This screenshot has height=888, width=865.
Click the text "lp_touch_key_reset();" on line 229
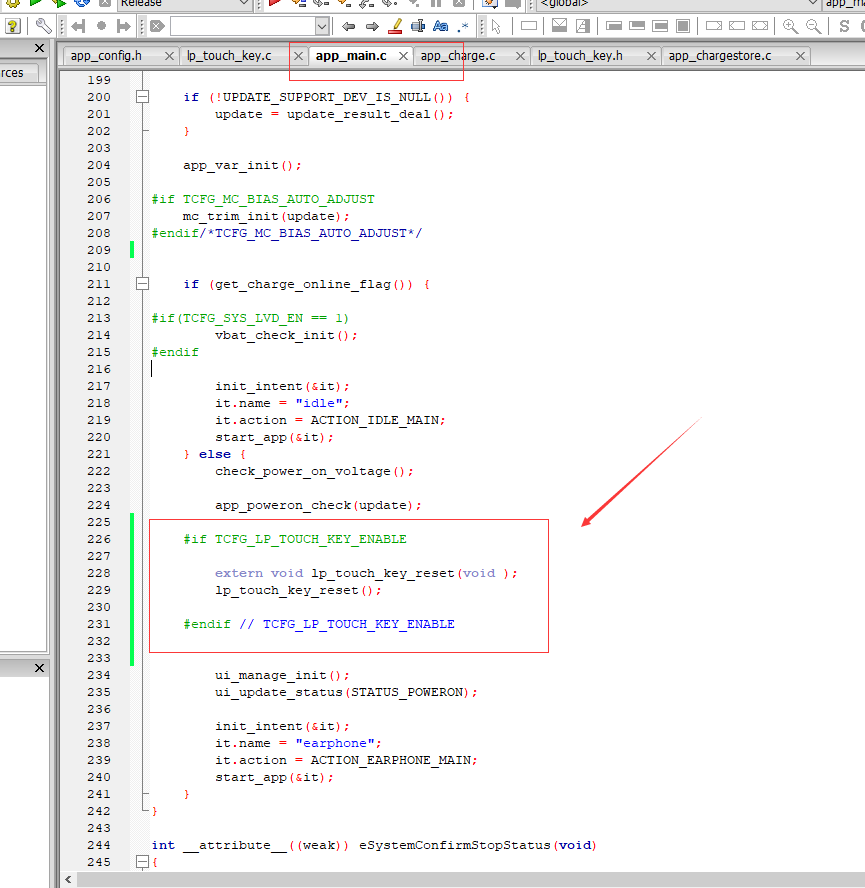299,590
